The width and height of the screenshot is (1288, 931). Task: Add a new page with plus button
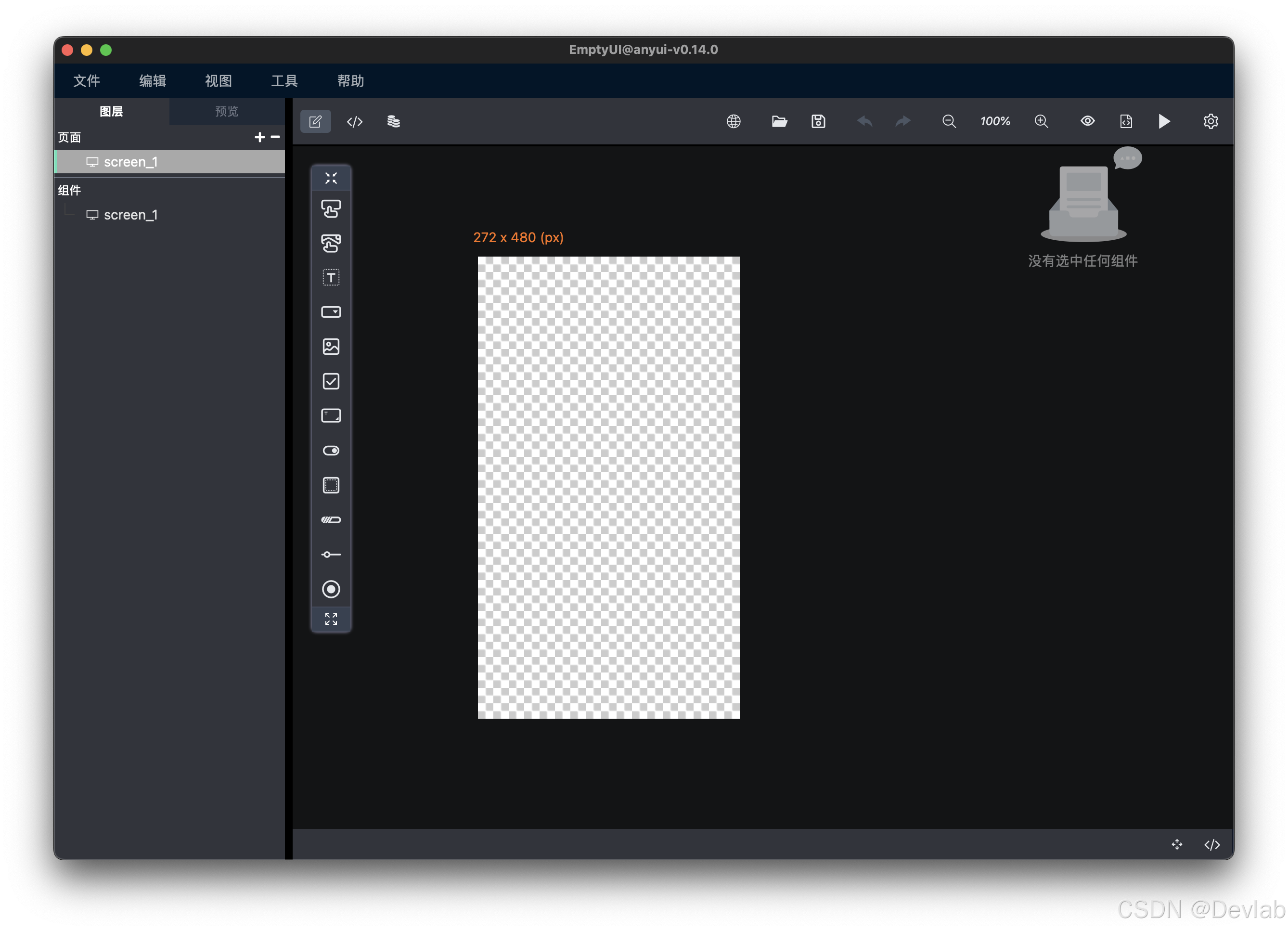pyautogui.click(x=259, y=138)
